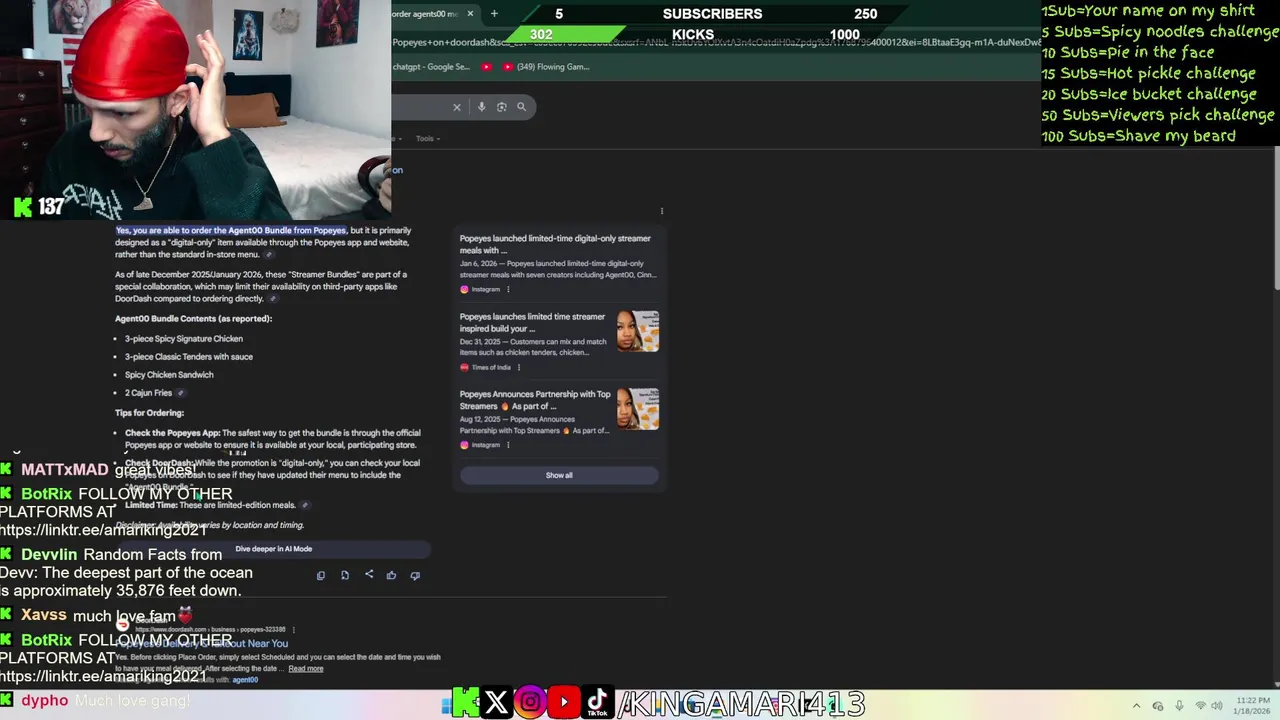Click source link icon after 'in-store menu'
The height and width of the screenshot is (720, 1280).
[x=269, y=255]
